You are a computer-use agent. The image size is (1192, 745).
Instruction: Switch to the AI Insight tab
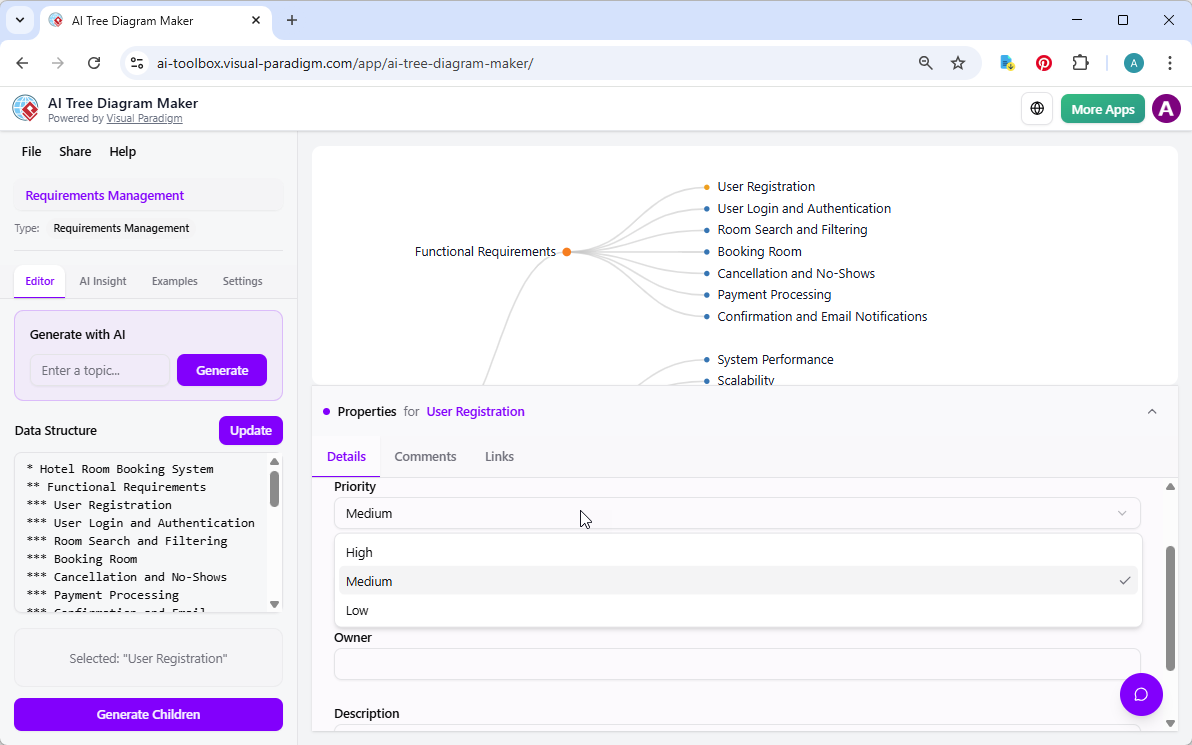point(102,281)
